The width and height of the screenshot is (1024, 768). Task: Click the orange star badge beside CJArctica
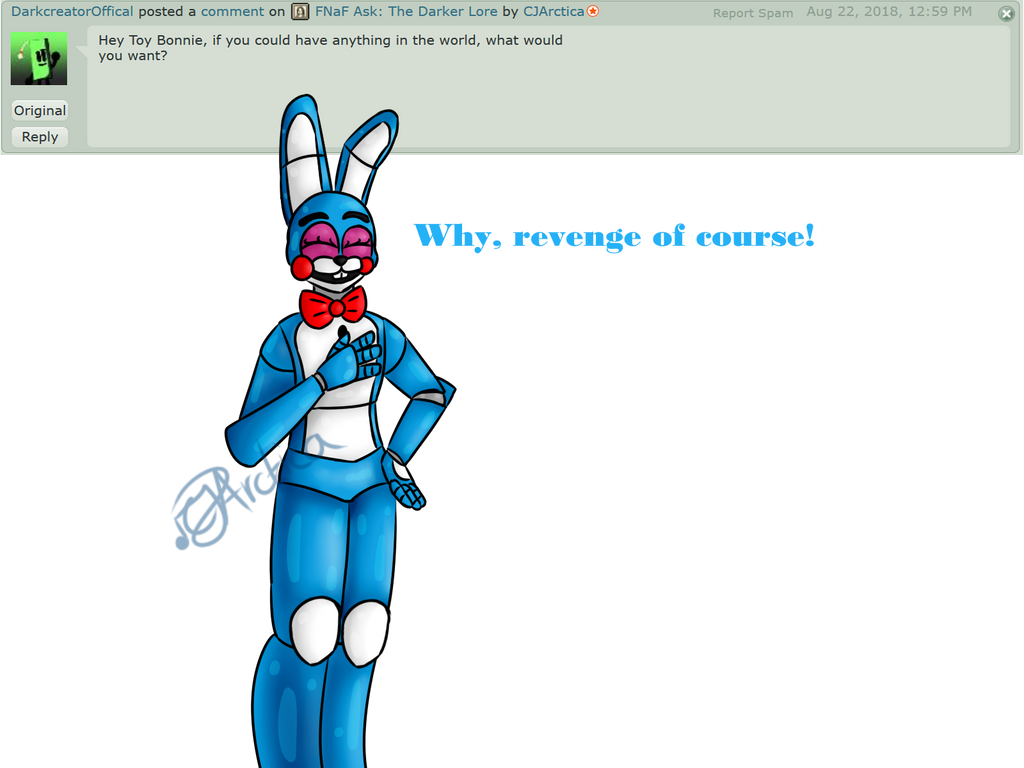[x=593, y=11]
